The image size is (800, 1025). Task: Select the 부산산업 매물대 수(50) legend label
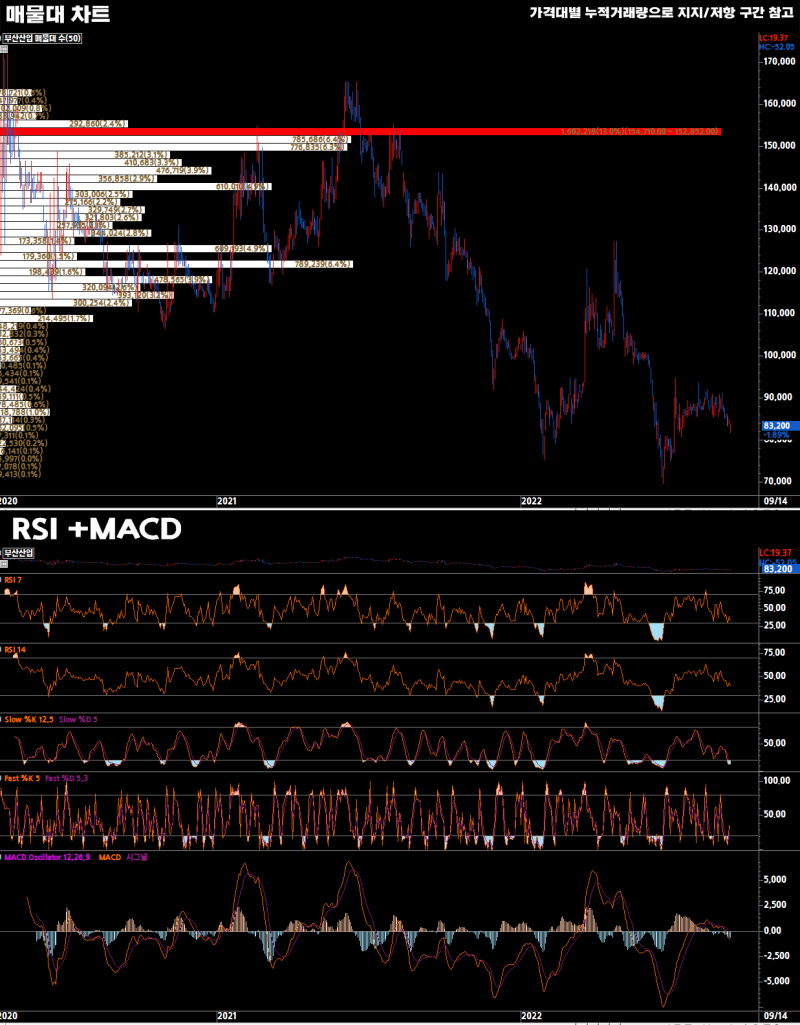click(x=42, y=39)
